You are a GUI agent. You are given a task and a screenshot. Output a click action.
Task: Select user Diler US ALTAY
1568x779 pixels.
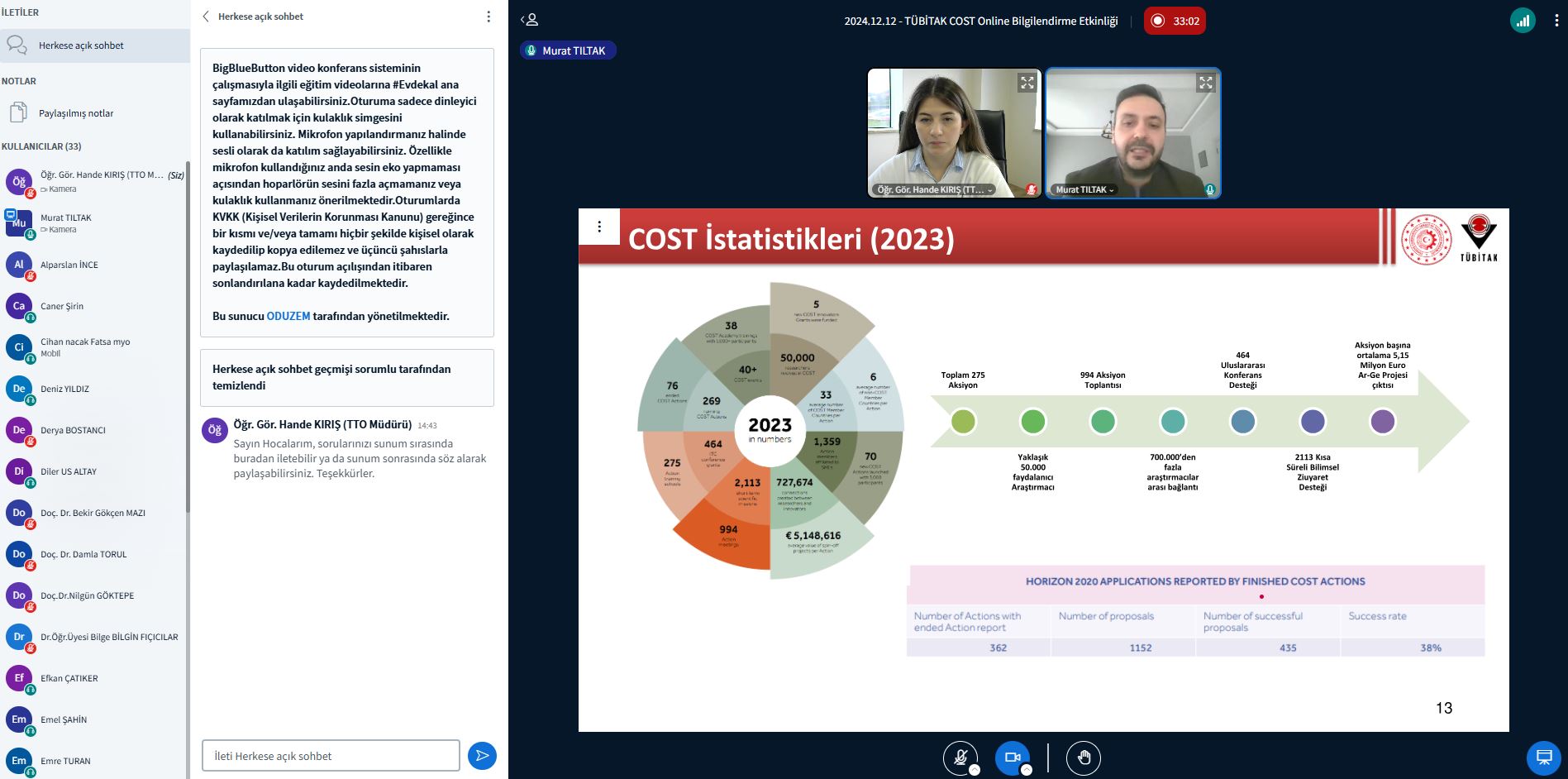(93, 471)
